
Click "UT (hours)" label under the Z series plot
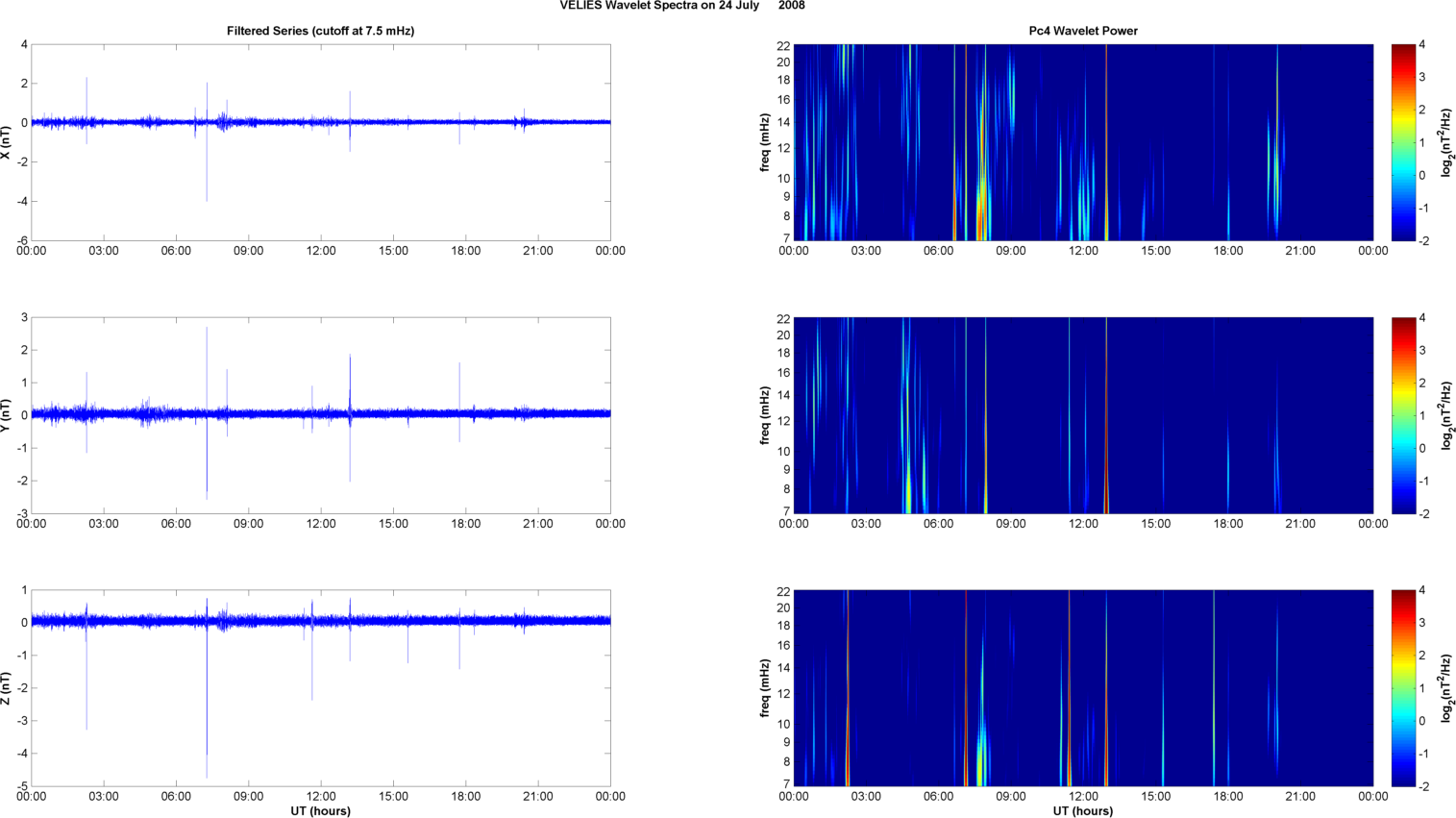point(320,811)
